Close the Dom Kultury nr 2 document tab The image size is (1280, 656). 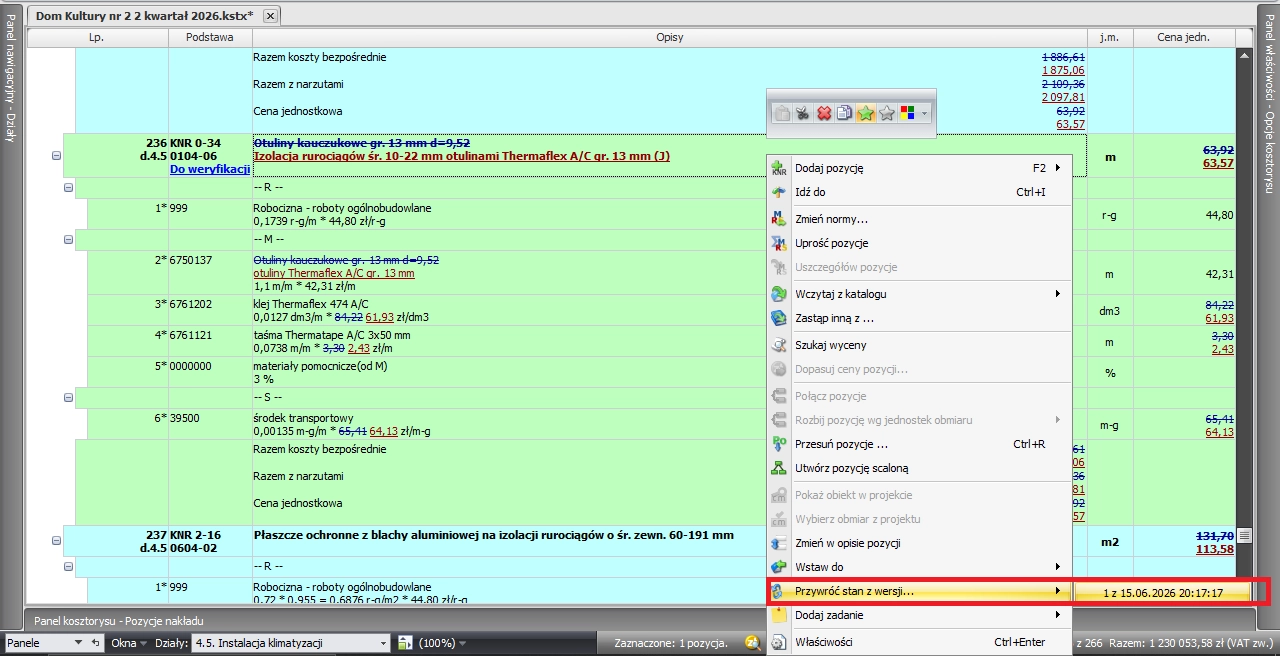[270, 15]
